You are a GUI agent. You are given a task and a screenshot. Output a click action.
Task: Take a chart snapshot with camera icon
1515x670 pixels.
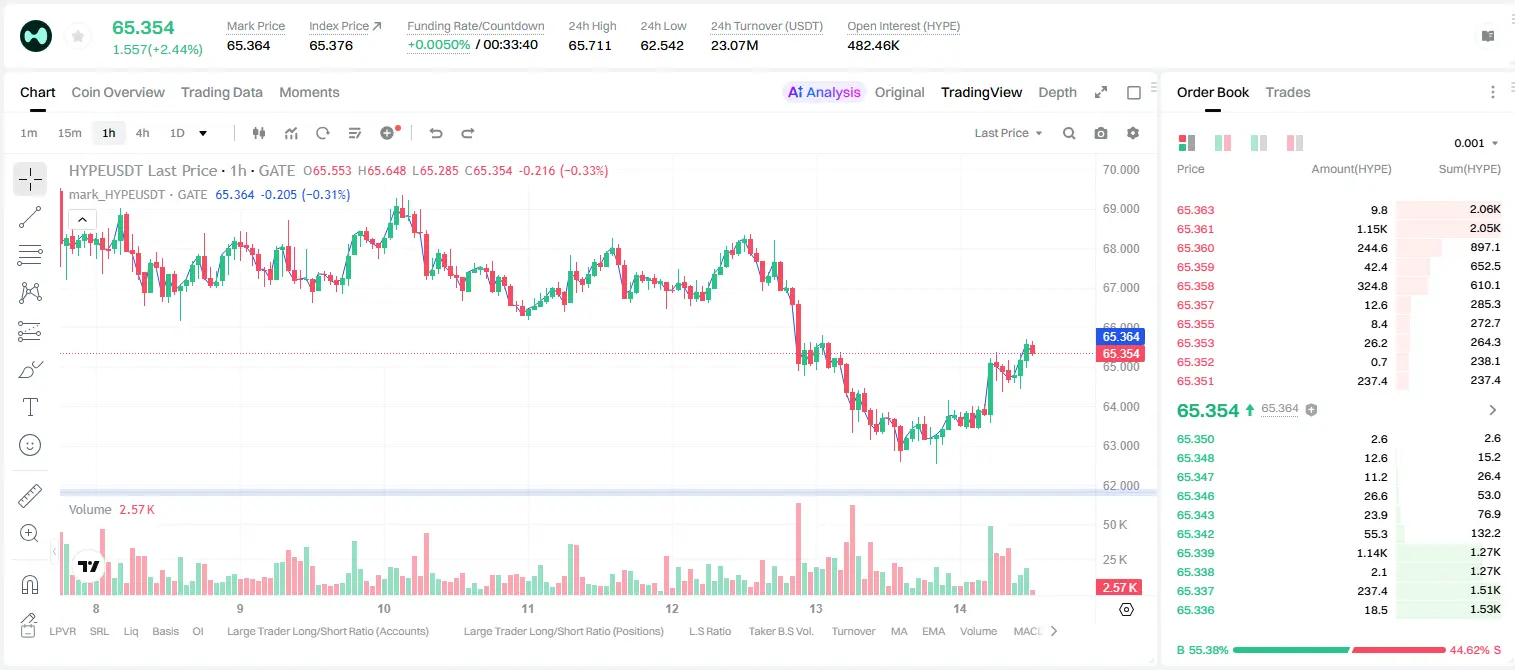(1101, 133)
